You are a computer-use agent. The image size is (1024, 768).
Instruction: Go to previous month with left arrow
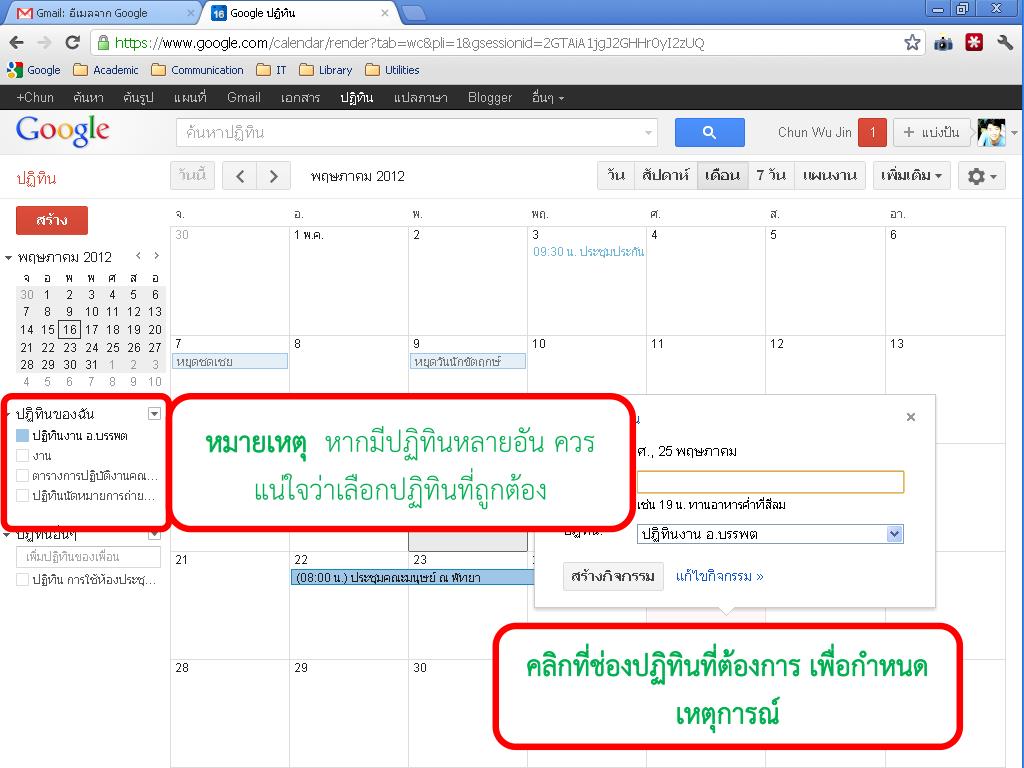tap(240, 176)
